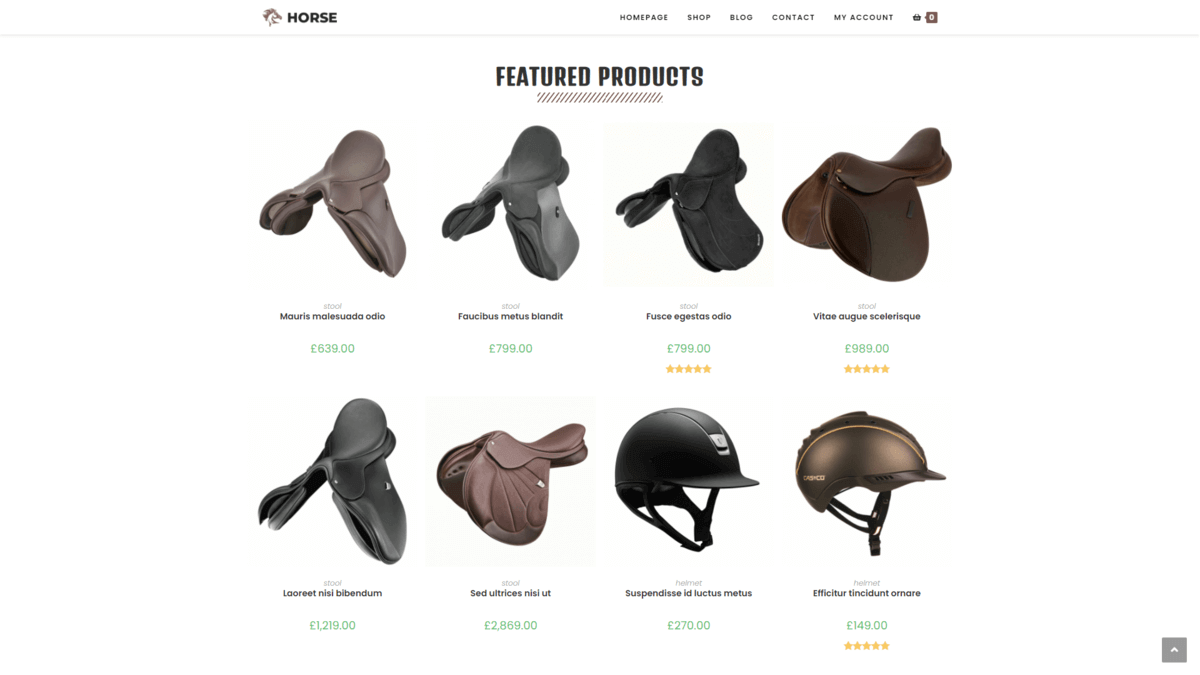Open My Account from the navigation
The image size is (1200, 675).
[x=864, y=17]
